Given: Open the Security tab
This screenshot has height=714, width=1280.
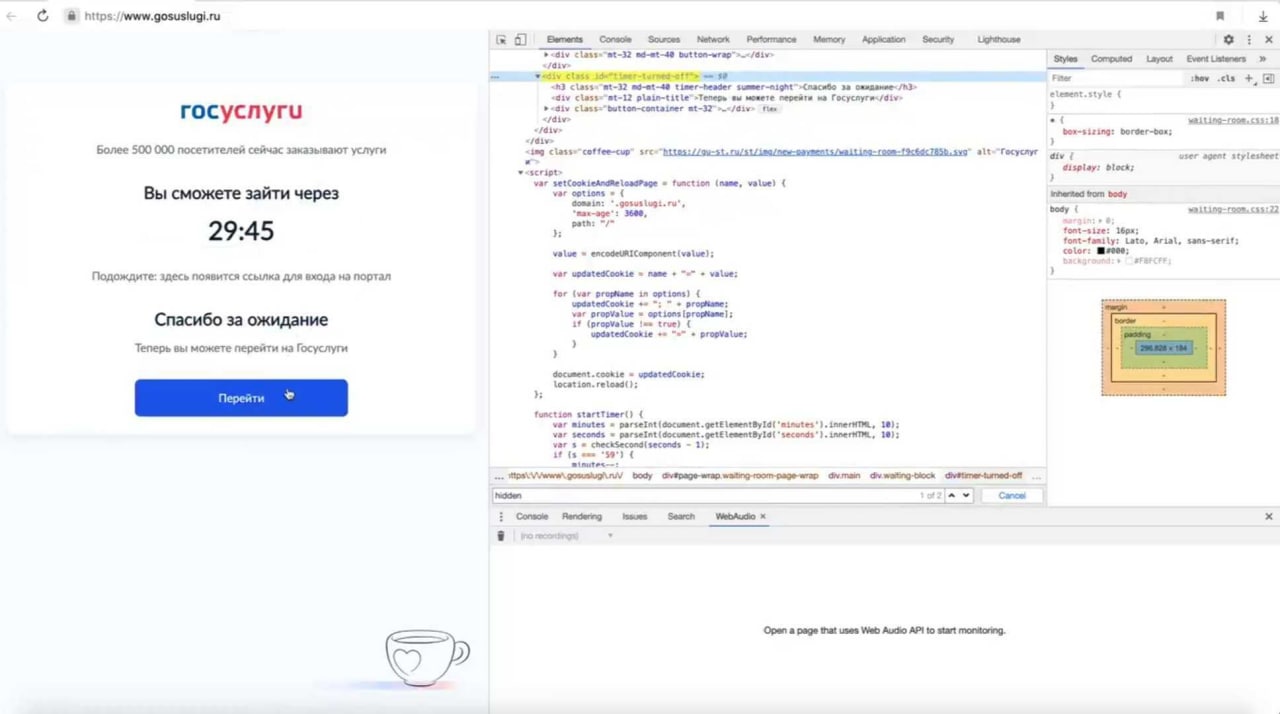Looking at the screenshot, I should (x=938, y=40).
